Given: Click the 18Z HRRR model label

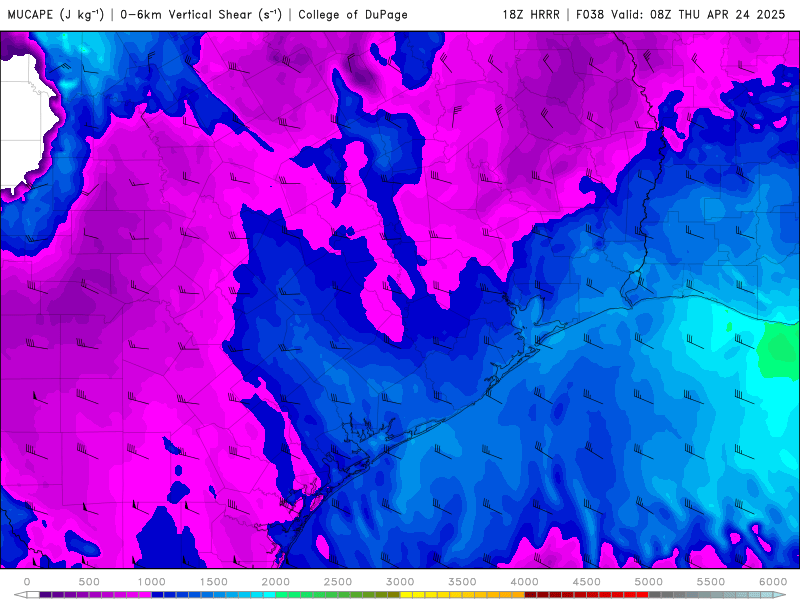Looking at the screenshot, I should [x=531, y=15].
